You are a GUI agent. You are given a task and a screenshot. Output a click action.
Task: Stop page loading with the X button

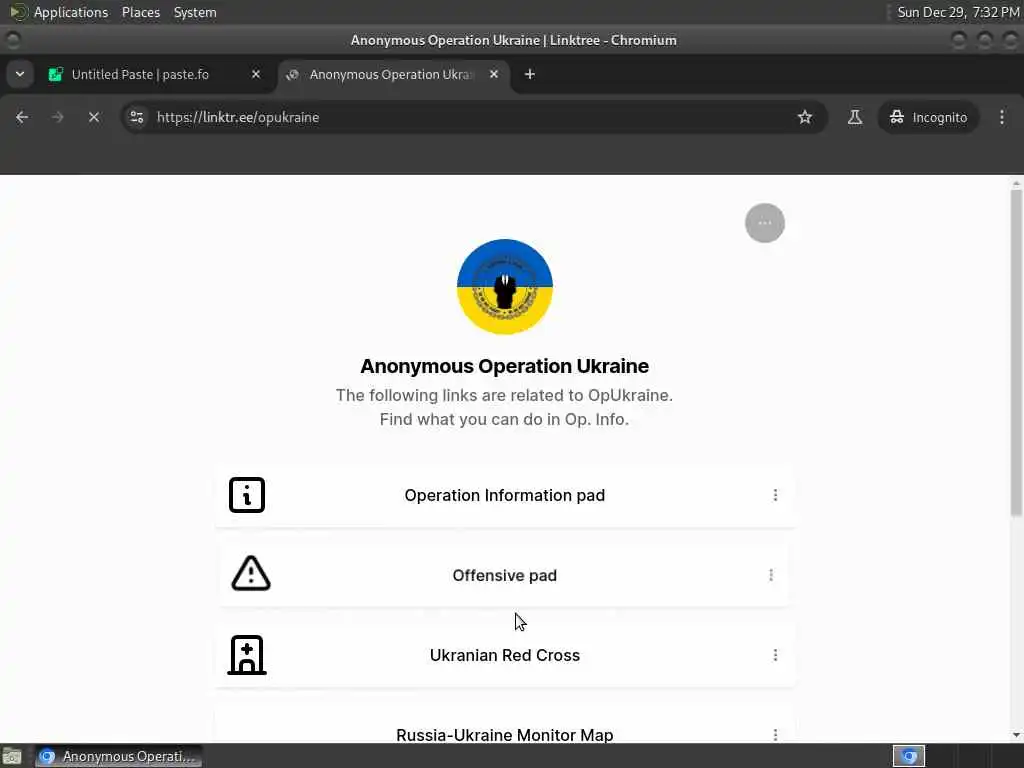tap(94, 118)
